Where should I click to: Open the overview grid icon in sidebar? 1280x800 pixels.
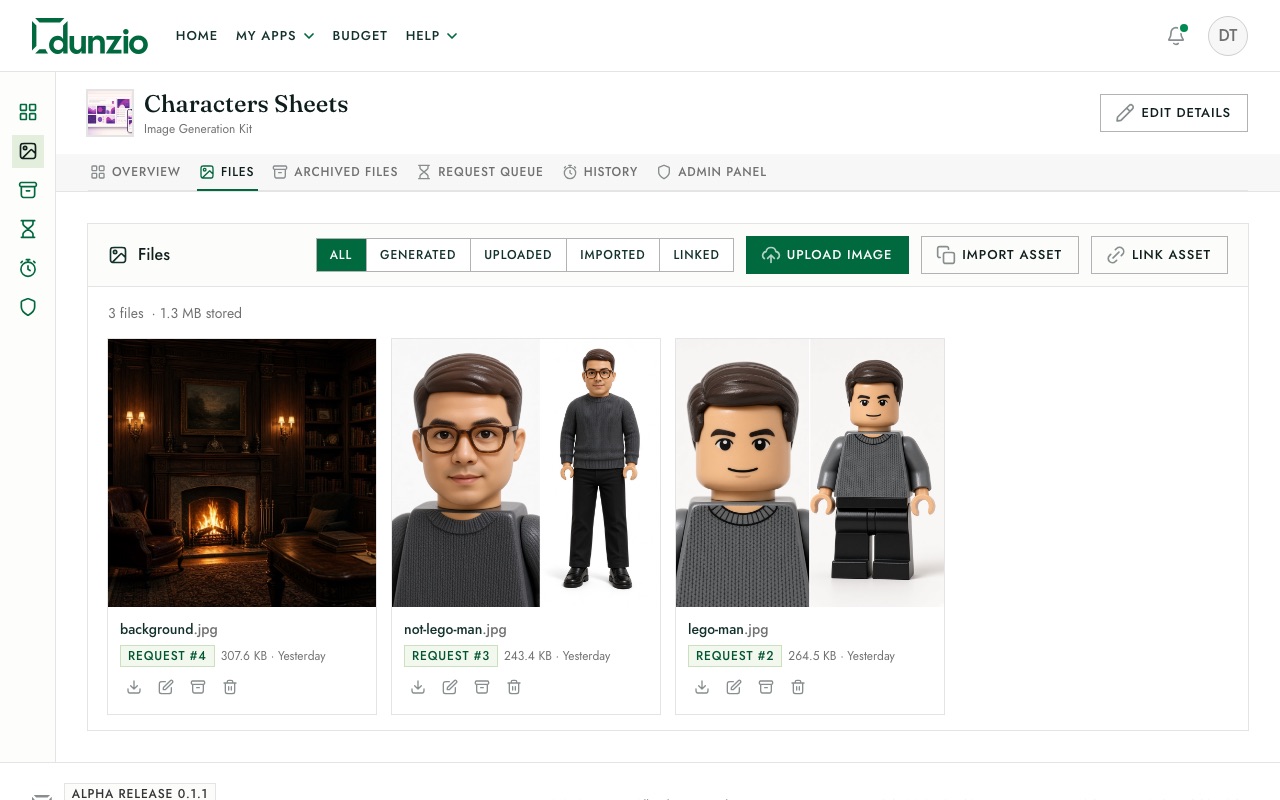(x=28, y=112)
